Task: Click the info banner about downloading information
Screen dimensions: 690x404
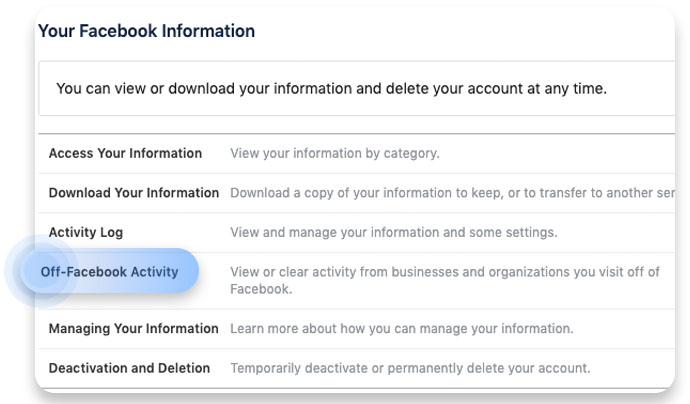Action: pos(330,88)
